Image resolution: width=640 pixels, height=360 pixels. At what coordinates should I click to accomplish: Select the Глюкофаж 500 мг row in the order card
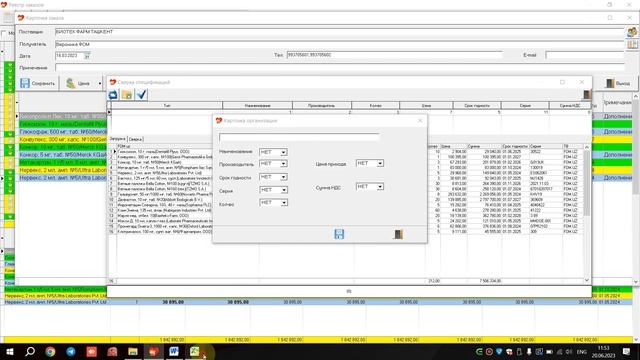[x=63, y=132]
